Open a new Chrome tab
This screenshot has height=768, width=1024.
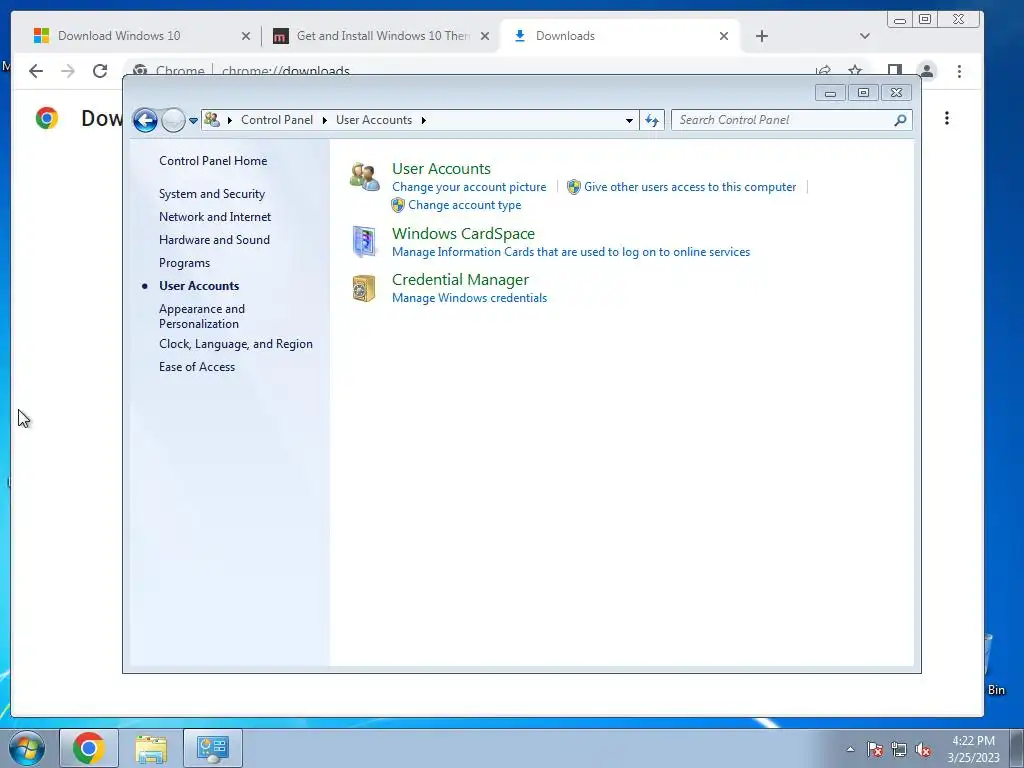click(761, 36)
